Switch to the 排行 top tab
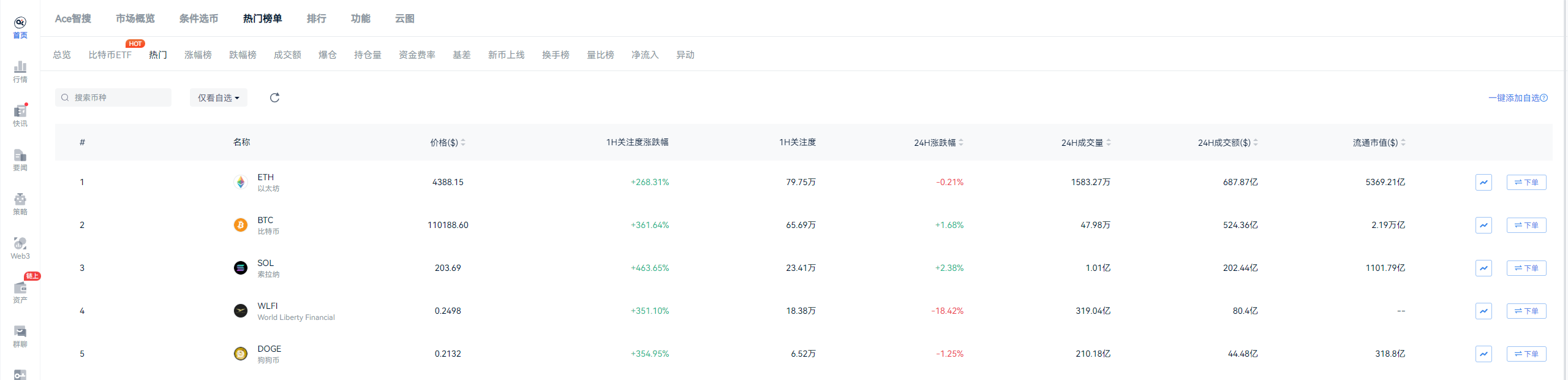The width and height of the screenshot is (1568, 380). [316, 18]
